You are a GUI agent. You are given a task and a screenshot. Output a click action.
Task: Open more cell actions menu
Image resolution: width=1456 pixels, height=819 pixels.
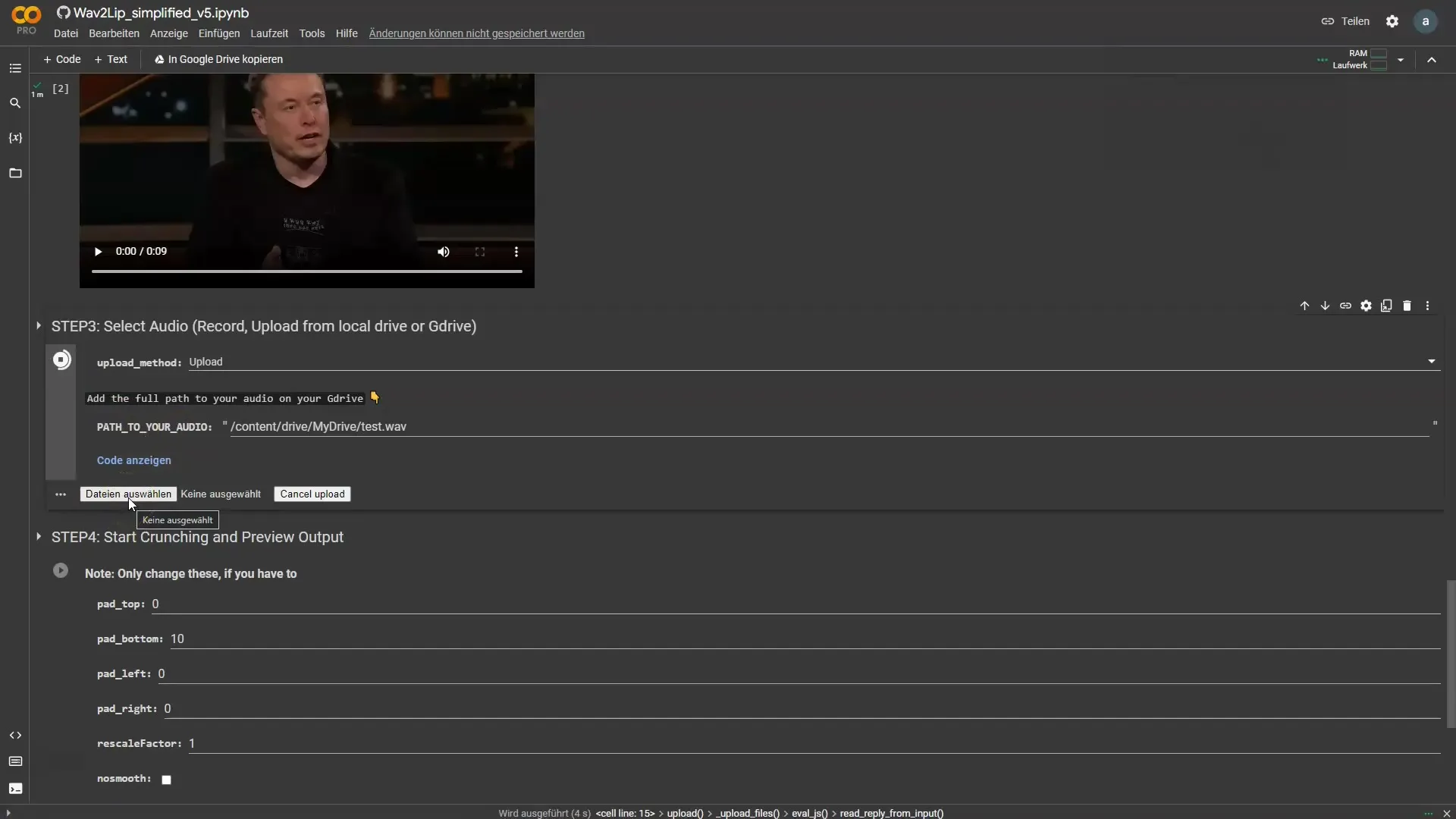[1427, 306]
